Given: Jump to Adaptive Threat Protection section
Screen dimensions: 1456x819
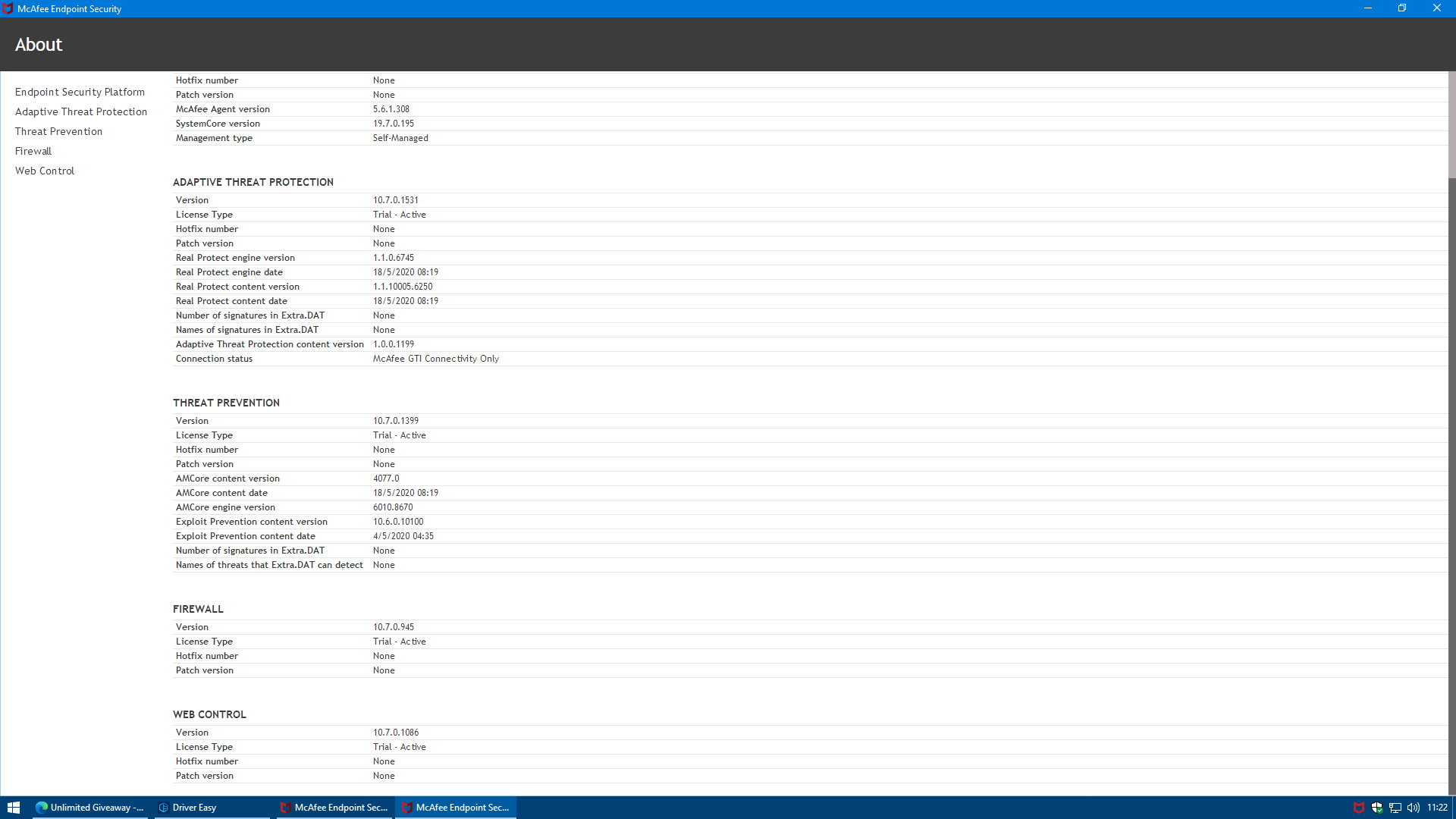Looking at the screenshot, I should click(x=81, y=111).
